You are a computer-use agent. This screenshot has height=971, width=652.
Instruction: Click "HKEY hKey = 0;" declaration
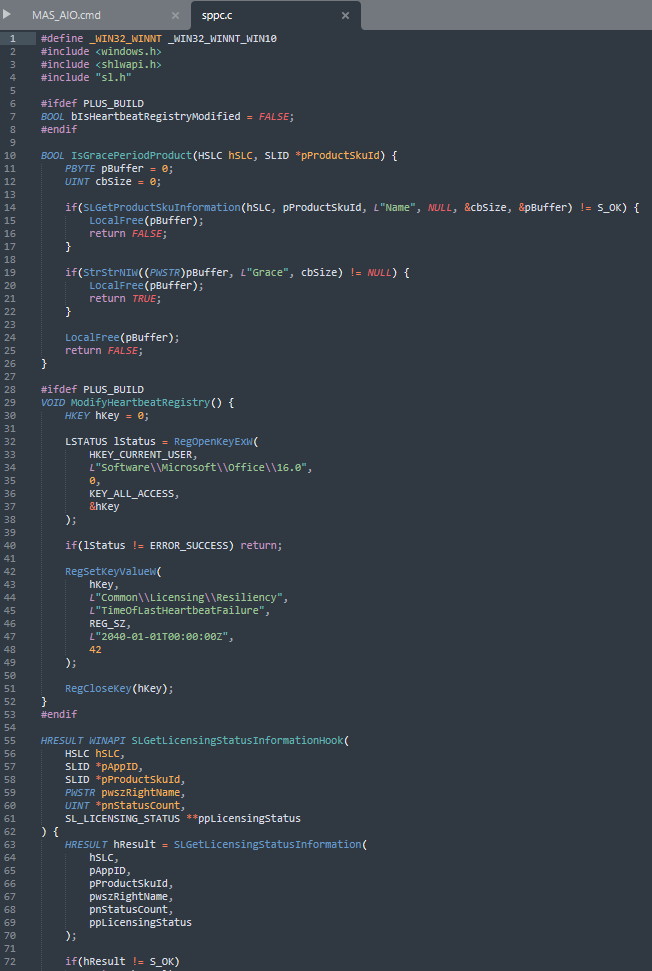[x=107, y=416]
